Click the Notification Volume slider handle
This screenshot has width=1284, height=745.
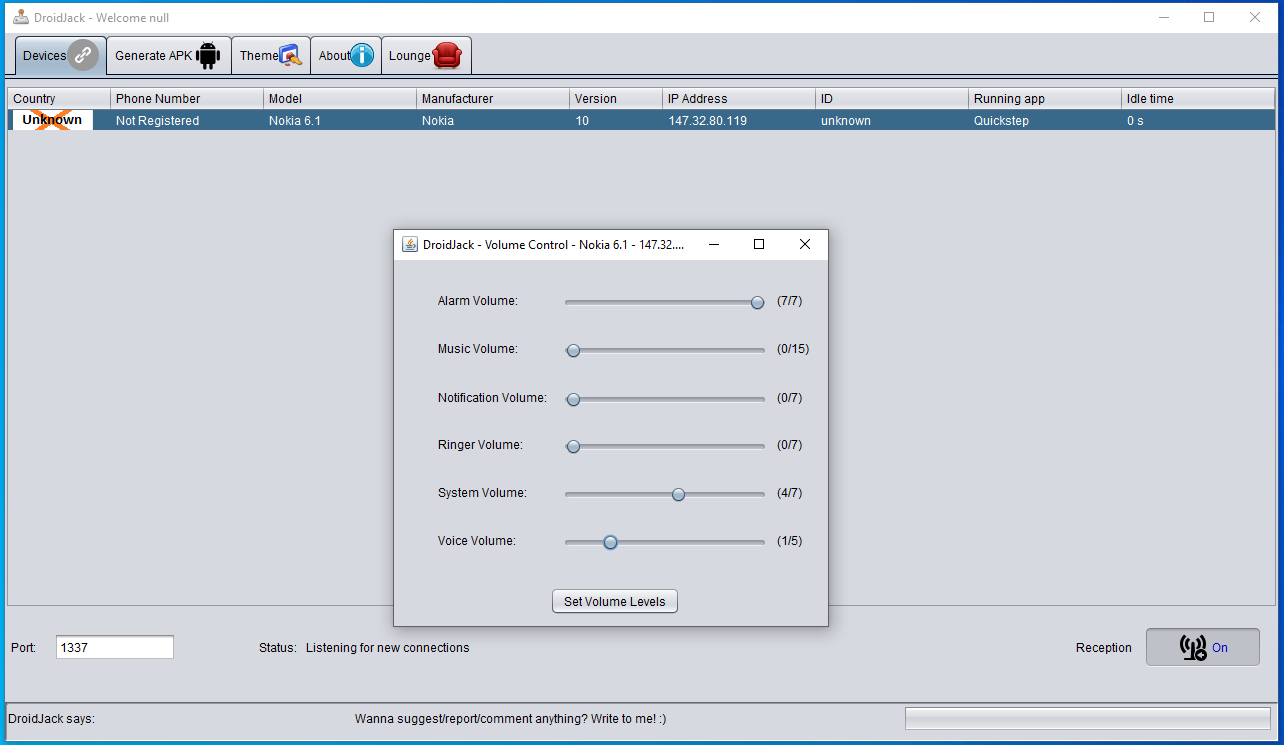(573, 399)
